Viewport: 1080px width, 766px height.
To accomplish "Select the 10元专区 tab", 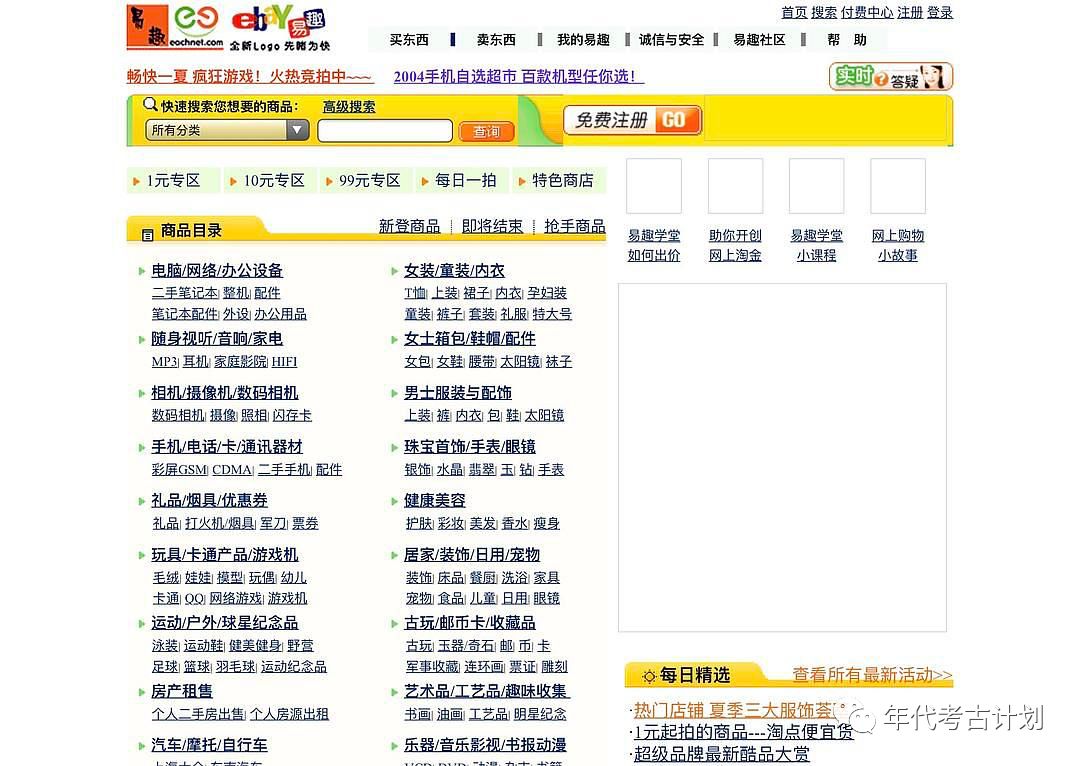I will point(273,180).
